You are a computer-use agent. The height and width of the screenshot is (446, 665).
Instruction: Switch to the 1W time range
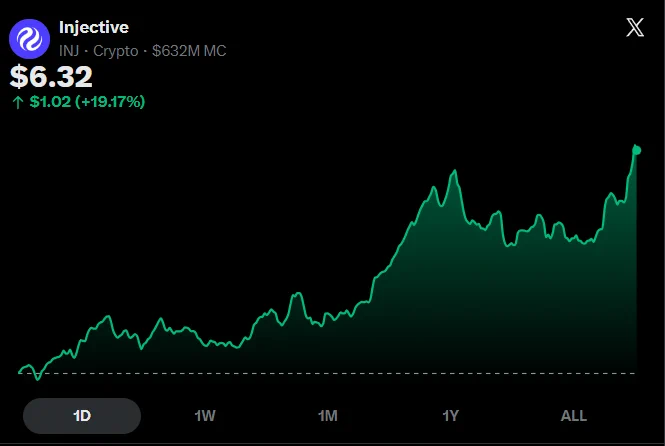coord(205,416)
